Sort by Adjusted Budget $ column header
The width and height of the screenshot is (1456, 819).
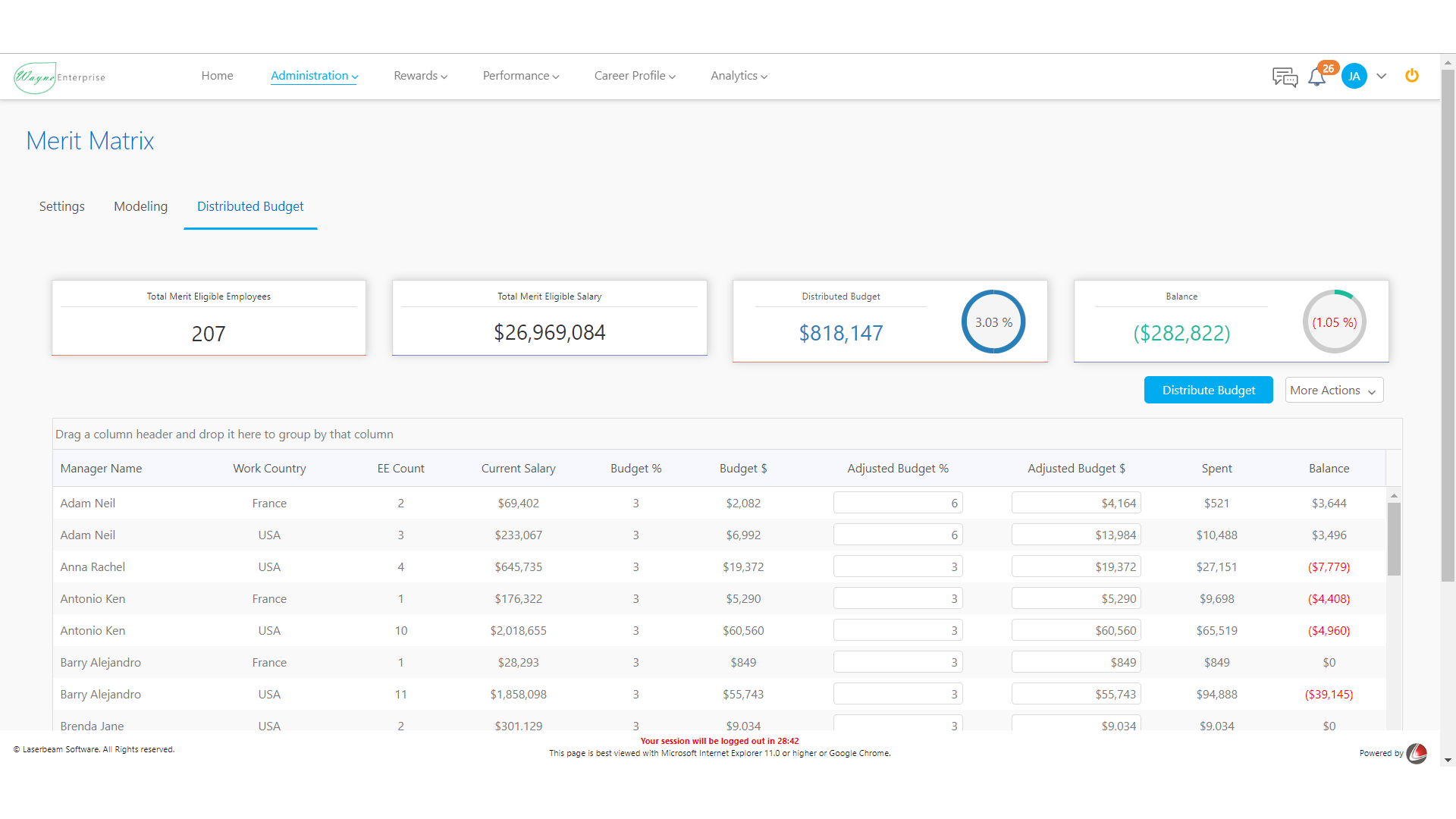click(1077, 469)
